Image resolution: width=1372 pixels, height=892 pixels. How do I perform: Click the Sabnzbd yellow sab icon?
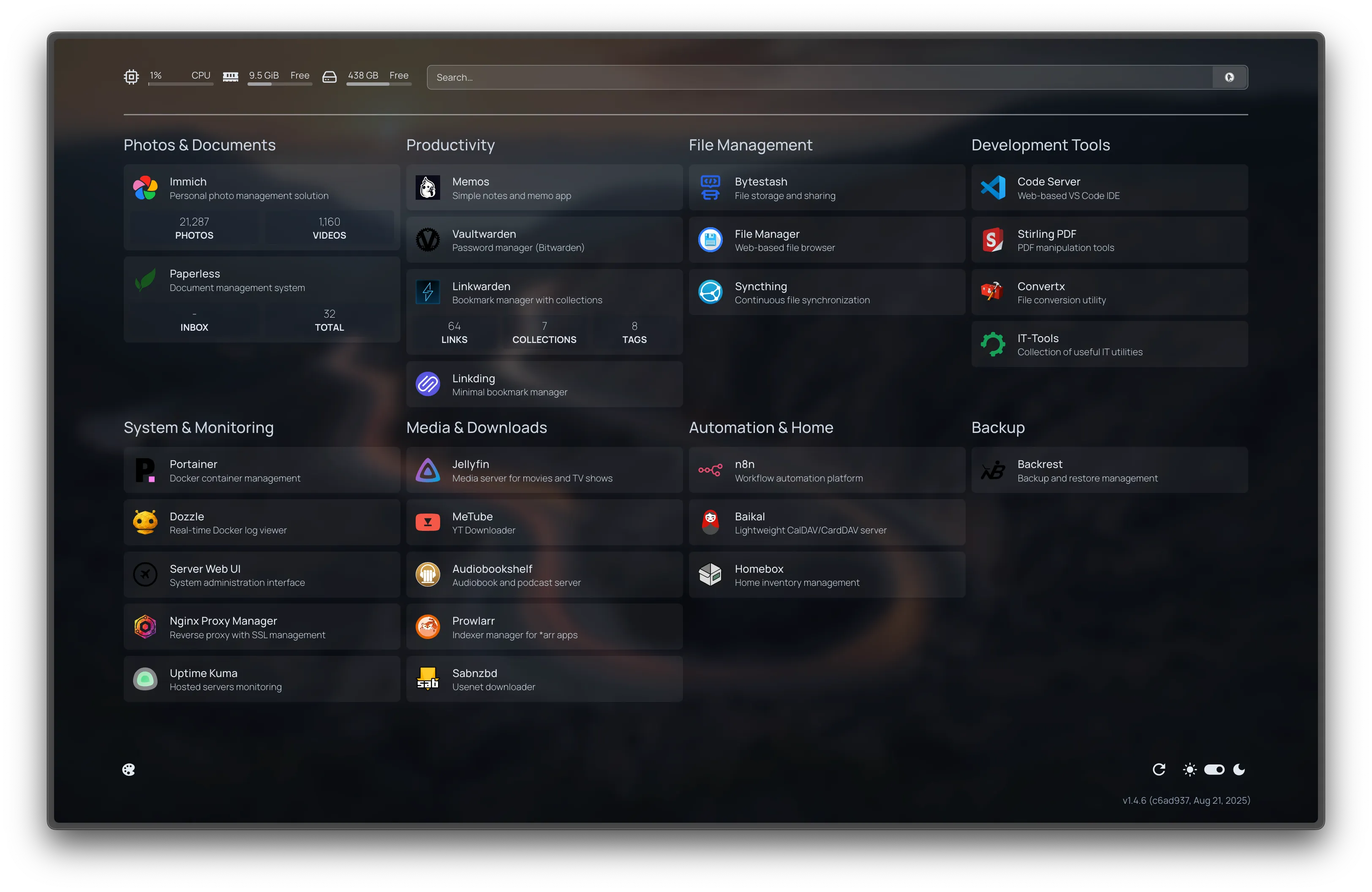[x=428, y=680]
